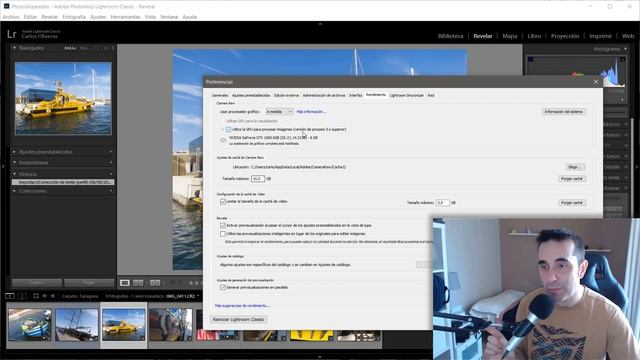Check 'Utilizar las previsualizaciones inteligentes' option
The height and width of the screenshot is (360, 640).
click(223, 234)
